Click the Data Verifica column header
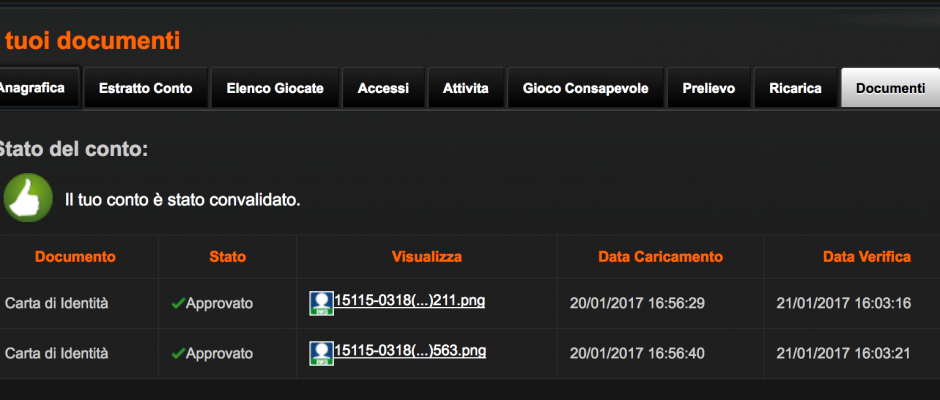Screen dimensions: 940x400 [x=867, y=257]
